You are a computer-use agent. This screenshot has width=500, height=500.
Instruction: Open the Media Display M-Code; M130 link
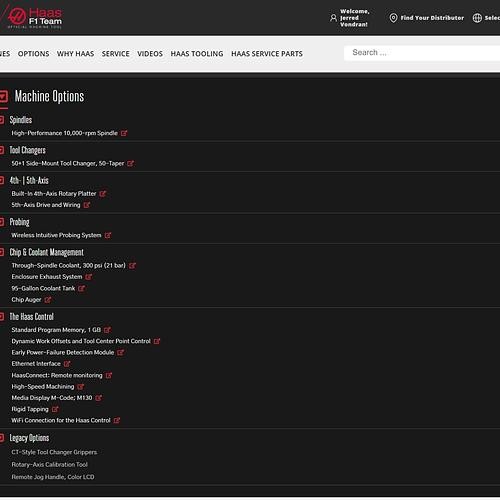(x=52, y=398)
